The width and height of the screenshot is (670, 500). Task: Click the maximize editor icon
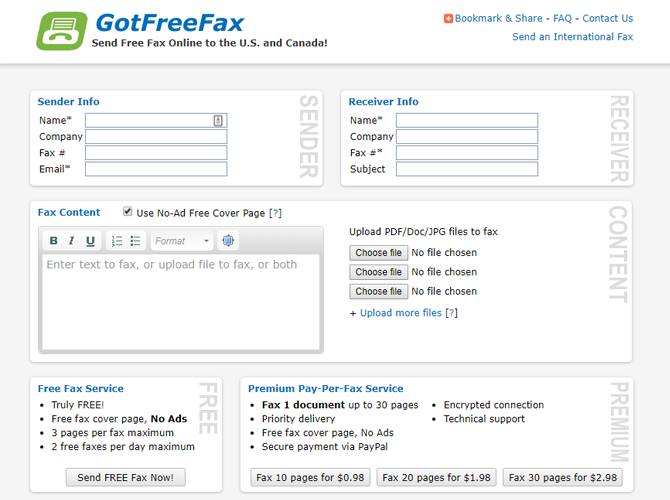[228, 241]
